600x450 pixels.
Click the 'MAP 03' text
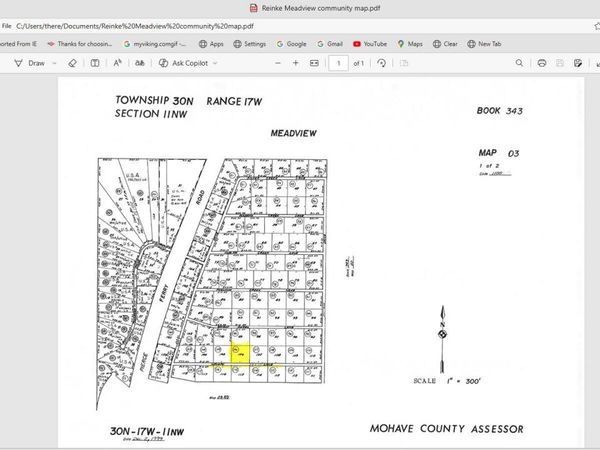(499, 153)
